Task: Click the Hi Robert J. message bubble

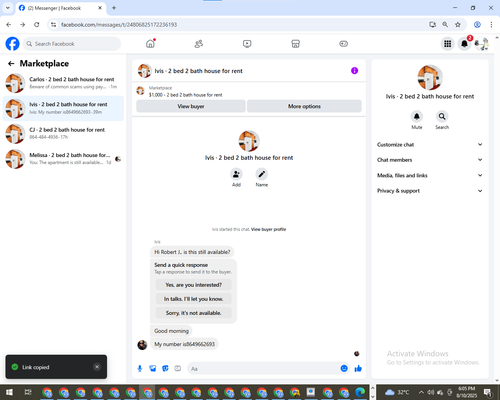Action: tap(192, 252)
